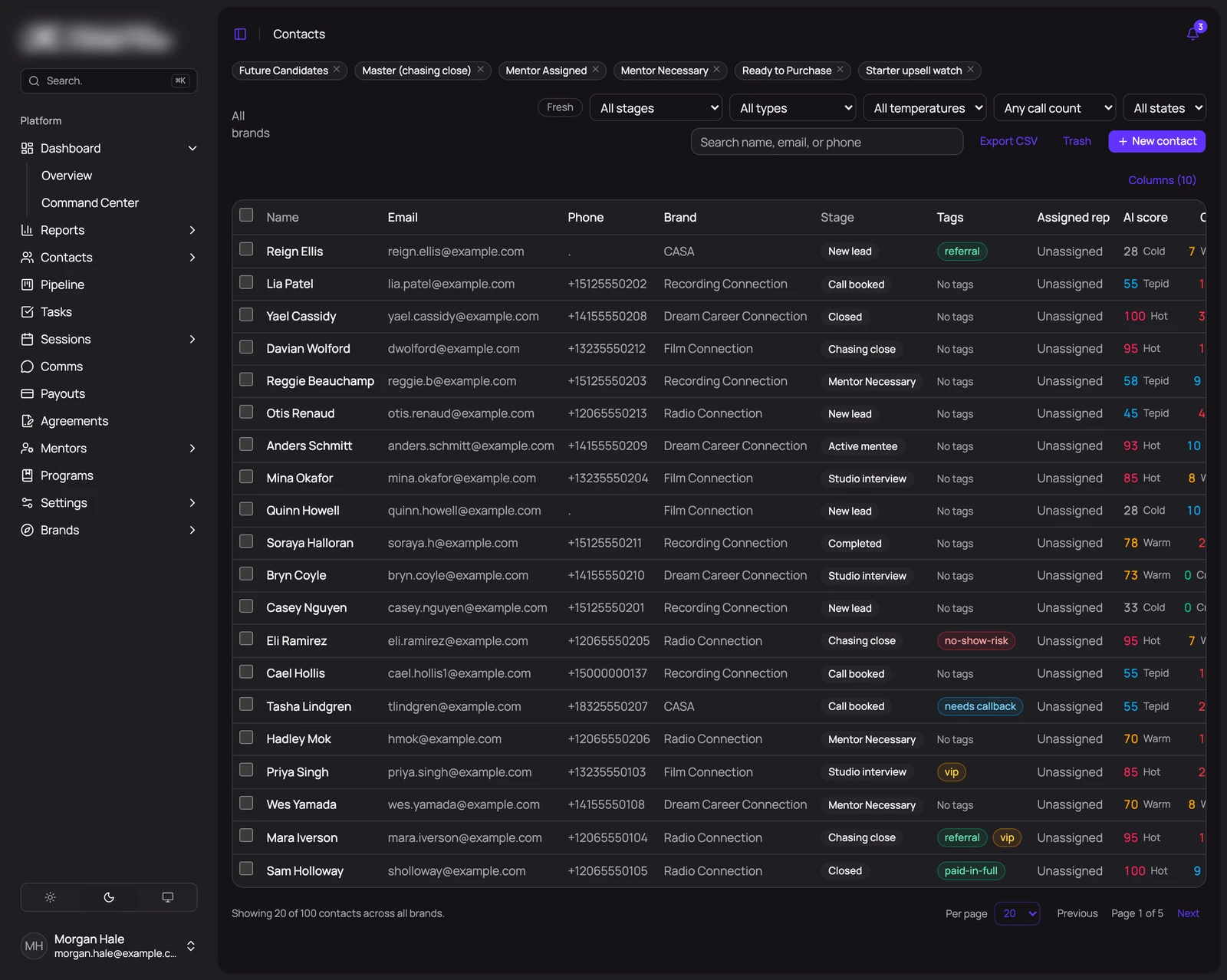Image resolution: width=1227 pixels, height=980 pixels.
Task: Check the Mina Okafor row checkbox
Action: 246,476
